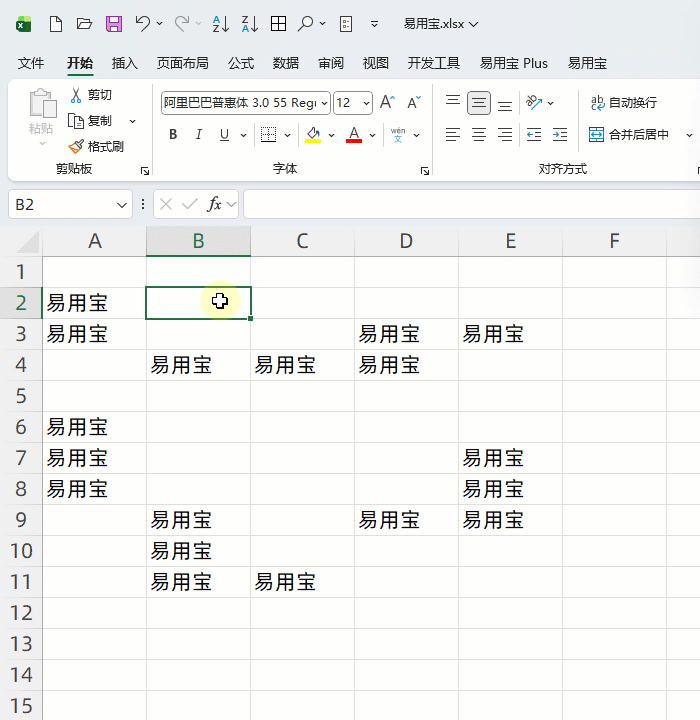Sort ascending with the A-Z icon
The image size is (700, 720).
pyautogui.click(x=221, y=24)
